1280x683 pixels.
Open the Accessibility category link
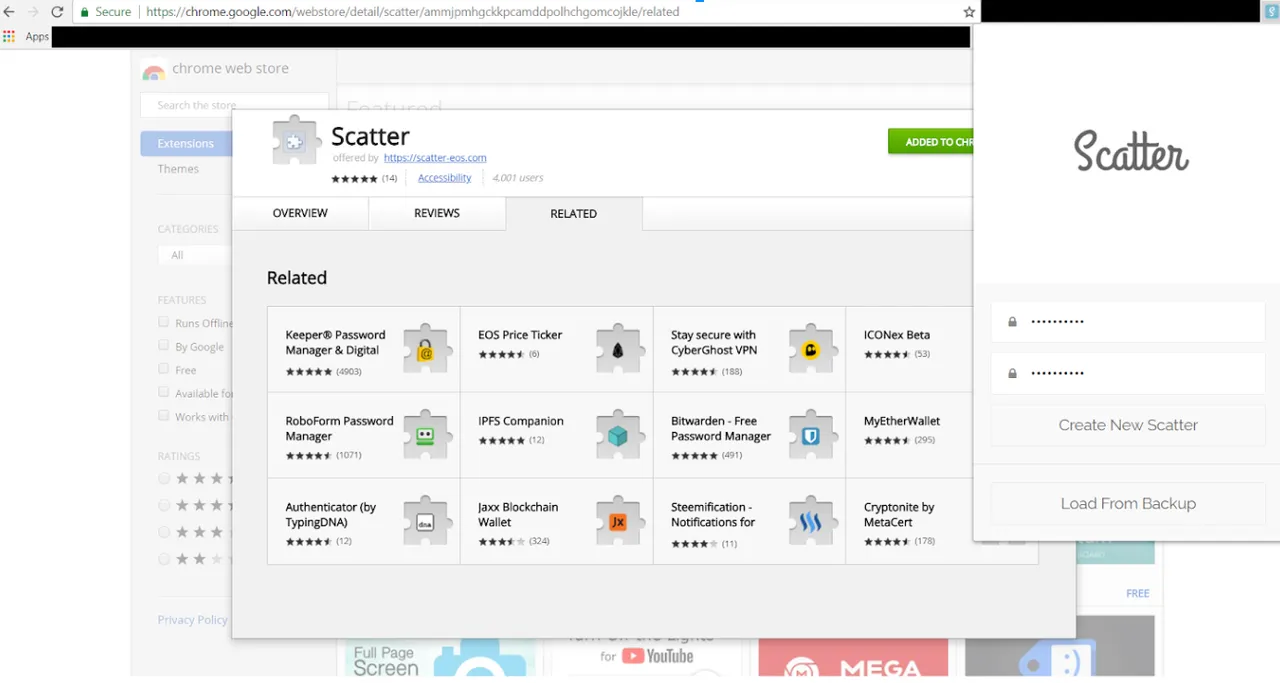pos(444,178)
